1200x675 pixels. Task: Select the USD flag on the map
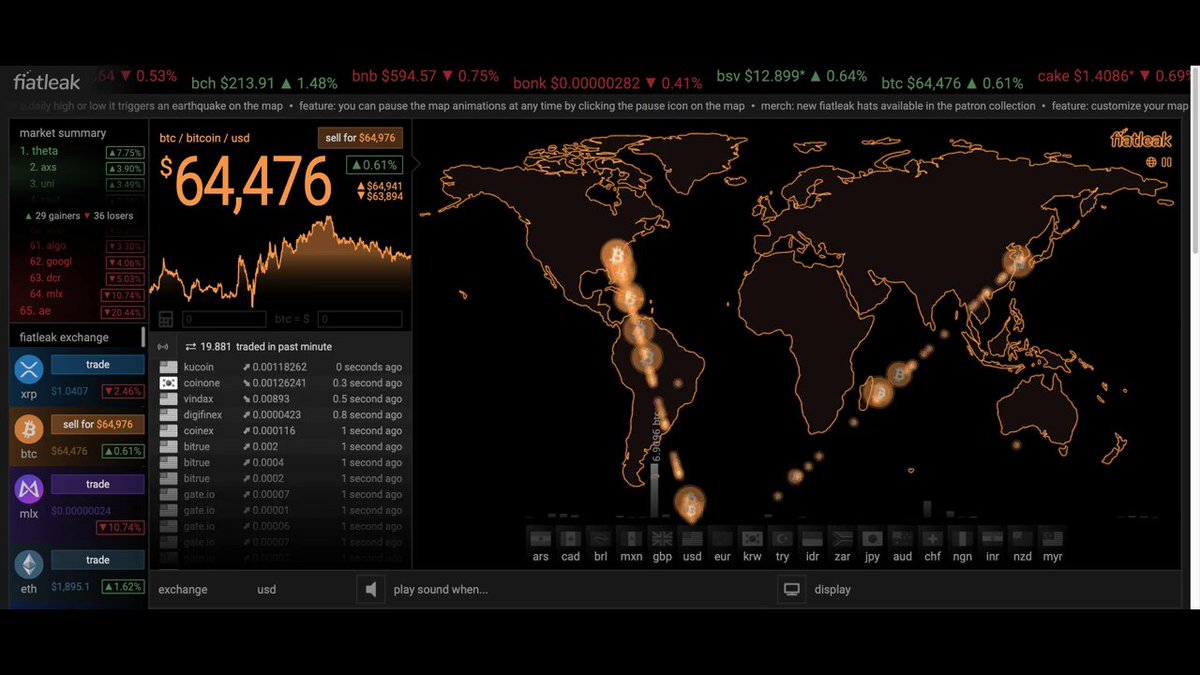click(x=691, y=538)
